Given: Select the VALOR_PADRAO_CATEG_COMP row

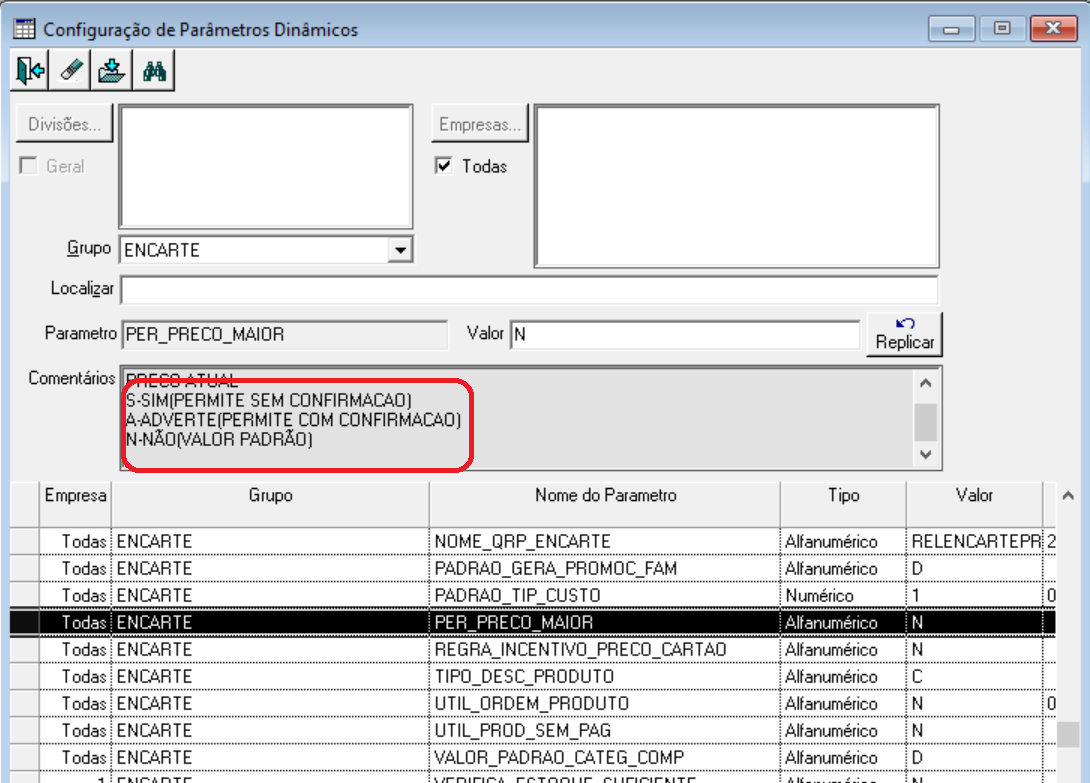Looking at the screenshot, I should [x=533, y=757].
